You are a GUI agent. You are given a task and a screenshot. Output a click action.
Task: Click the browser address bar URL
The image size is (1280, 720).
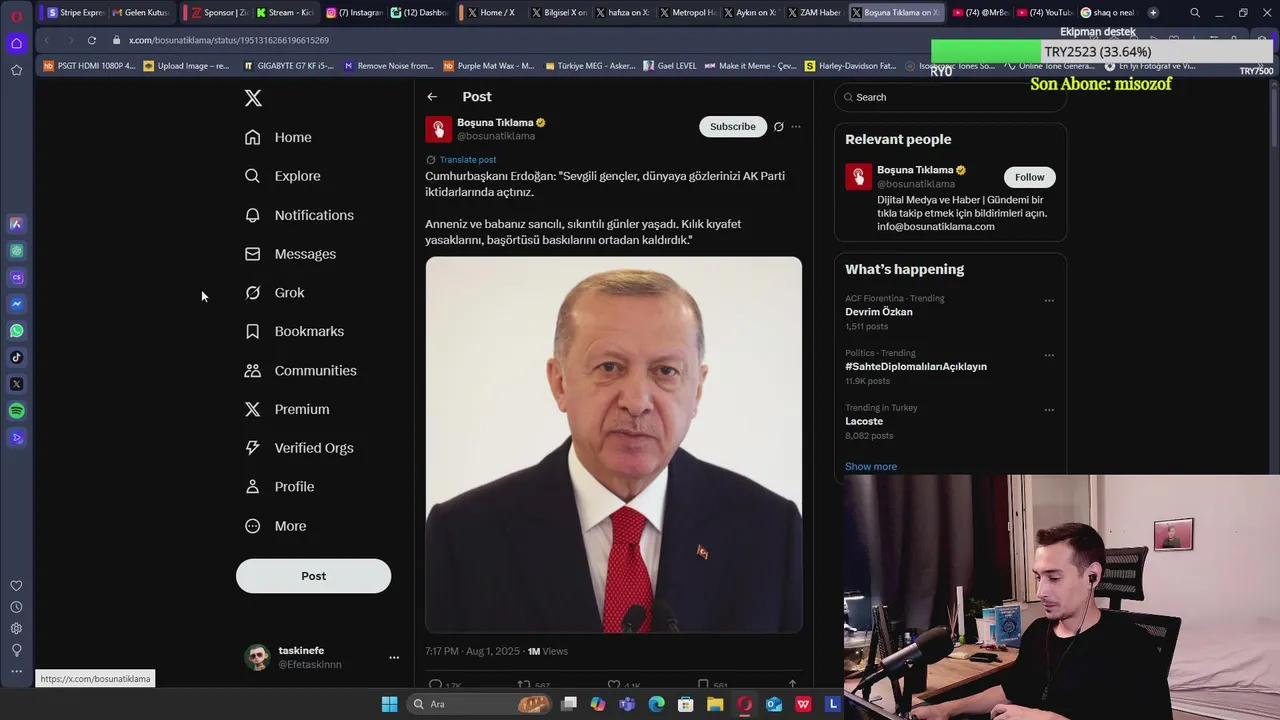coord(229,40)
